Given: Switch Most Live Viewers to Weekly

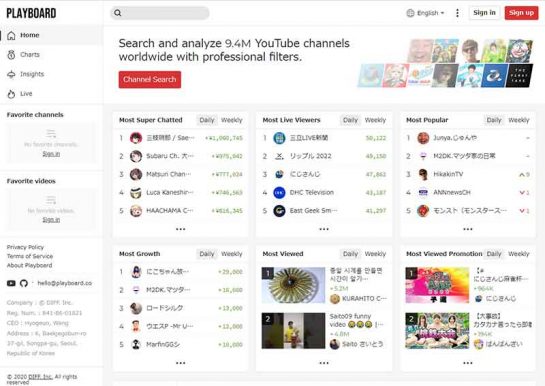Looking at the screenshot, I should click(375, 120).
